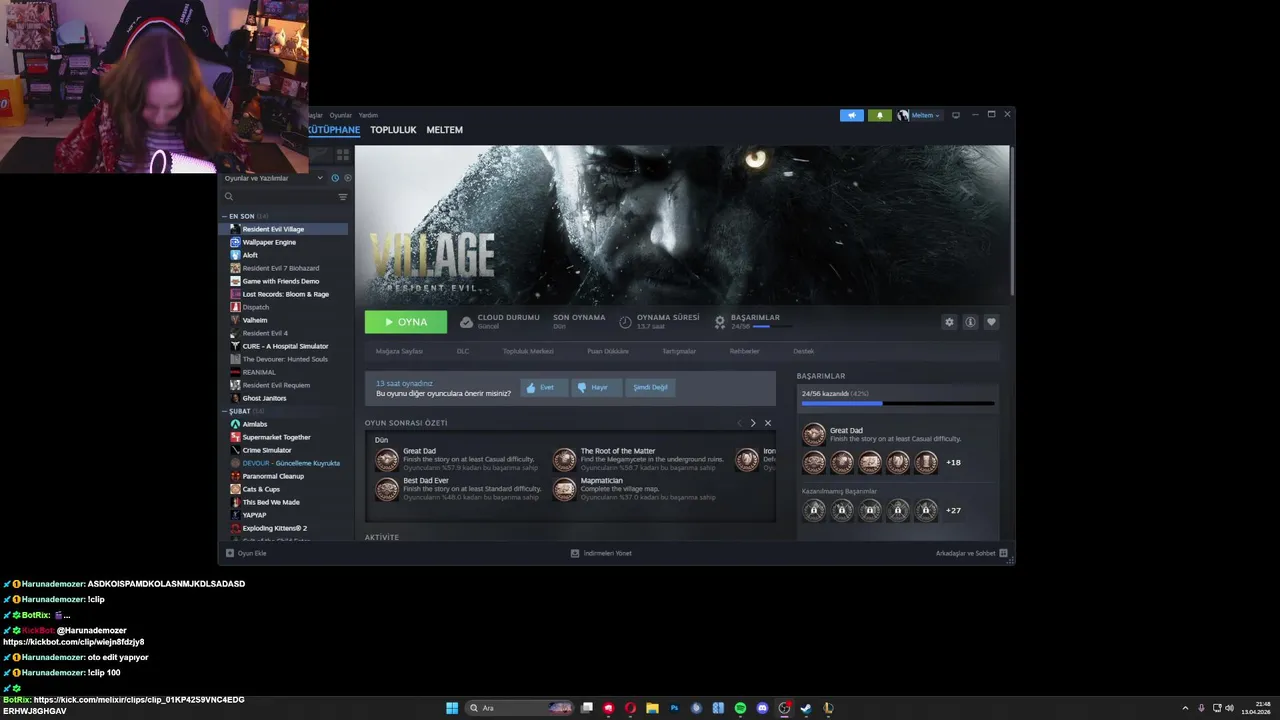Image resolution: width=1280 pixels, height=720 pixels.
Task: Click the library search magnifier icon
Action: [x=229, y=197]
